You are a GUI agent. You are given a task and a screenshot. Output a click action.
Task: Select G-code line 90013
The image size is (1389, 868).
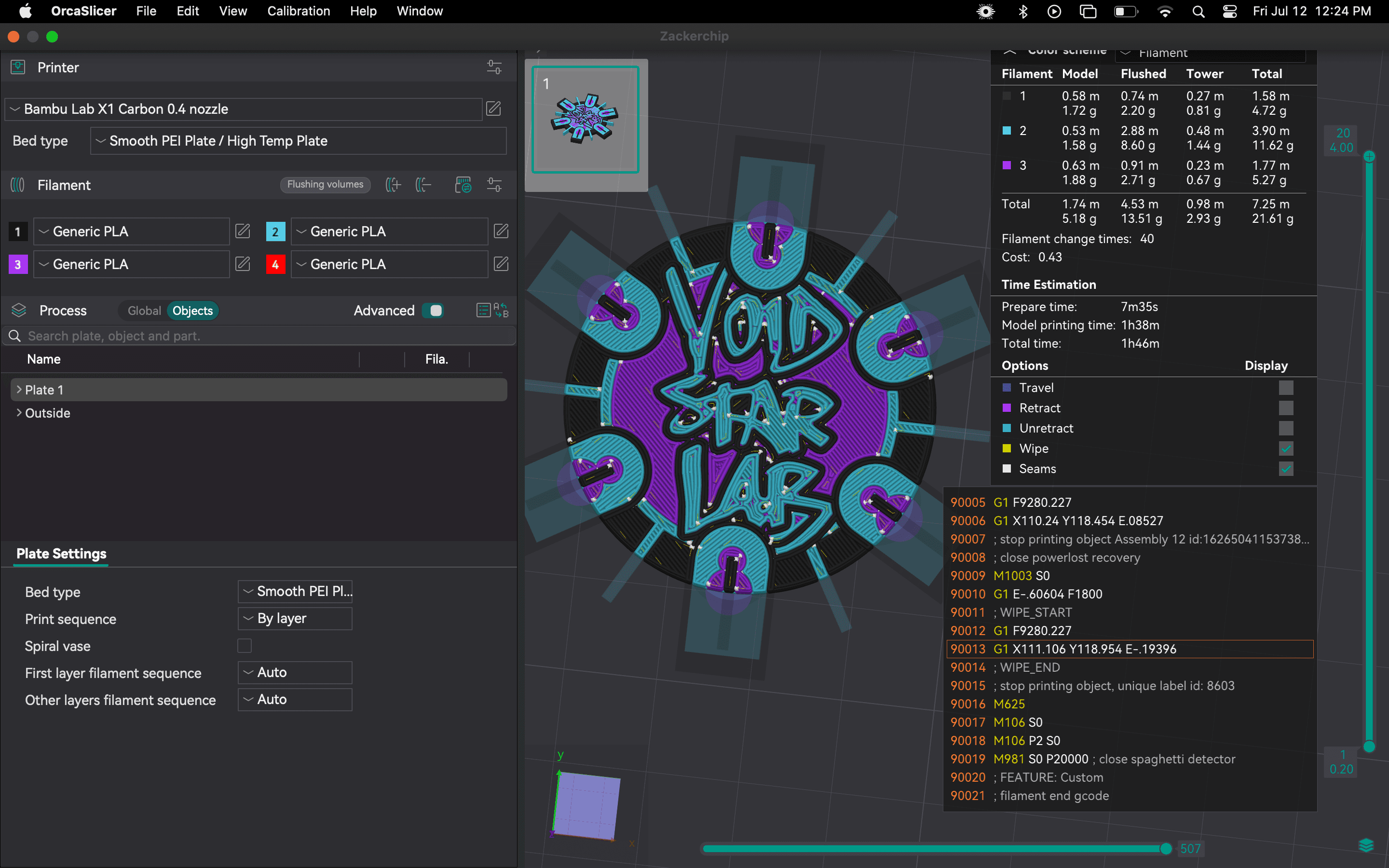(x=1130, y=649)
